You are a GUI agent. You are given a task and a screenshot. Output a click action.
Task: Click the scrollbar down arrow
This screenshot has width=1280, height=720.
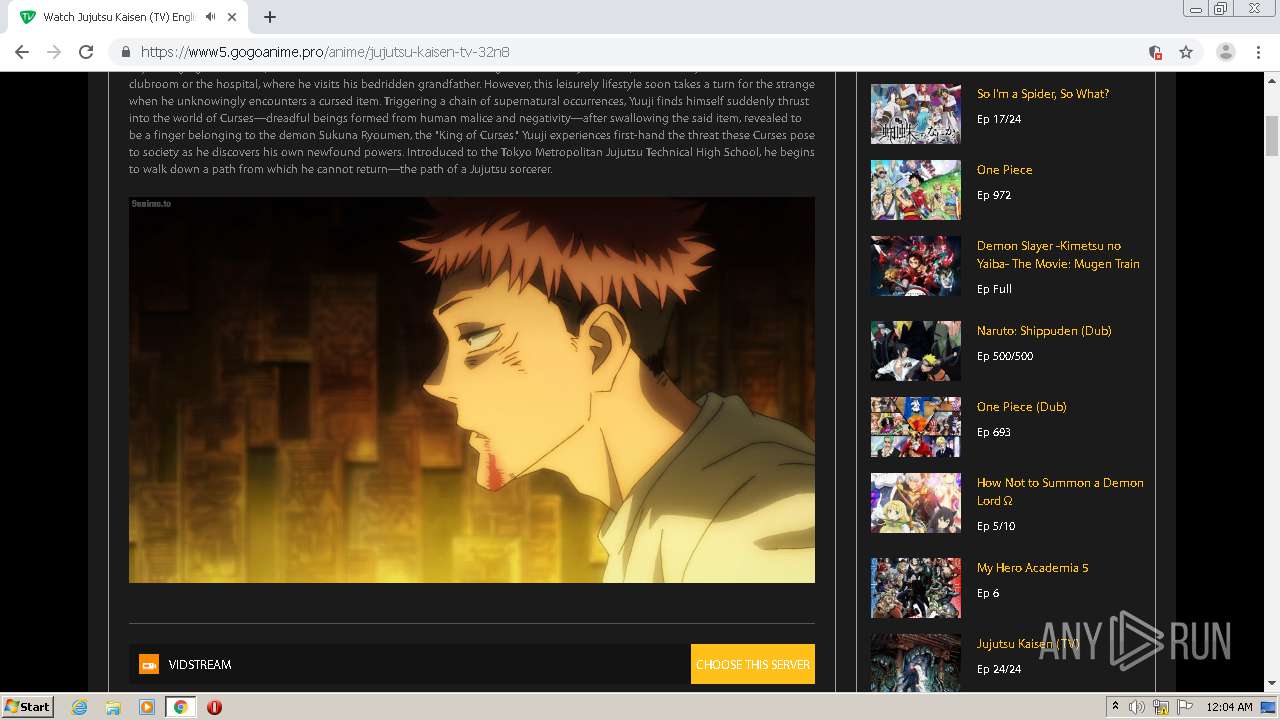tap(1272, 683)
